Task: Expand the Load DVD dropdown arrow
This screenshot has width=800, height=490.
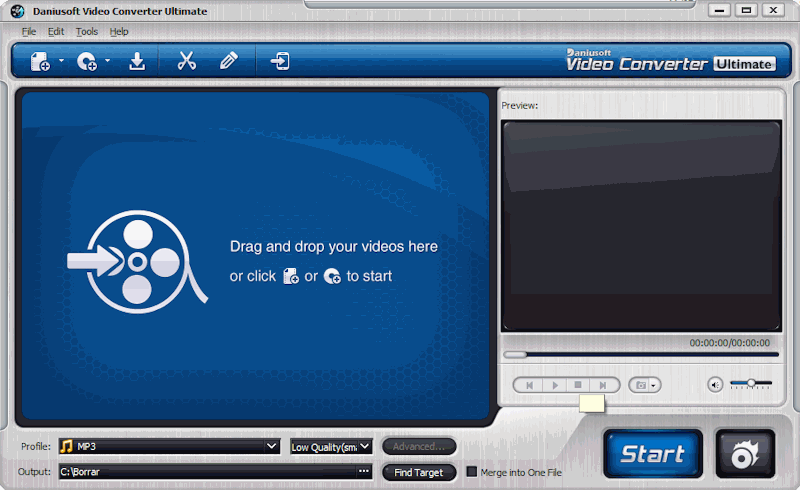Action: [x=107, y=60]
